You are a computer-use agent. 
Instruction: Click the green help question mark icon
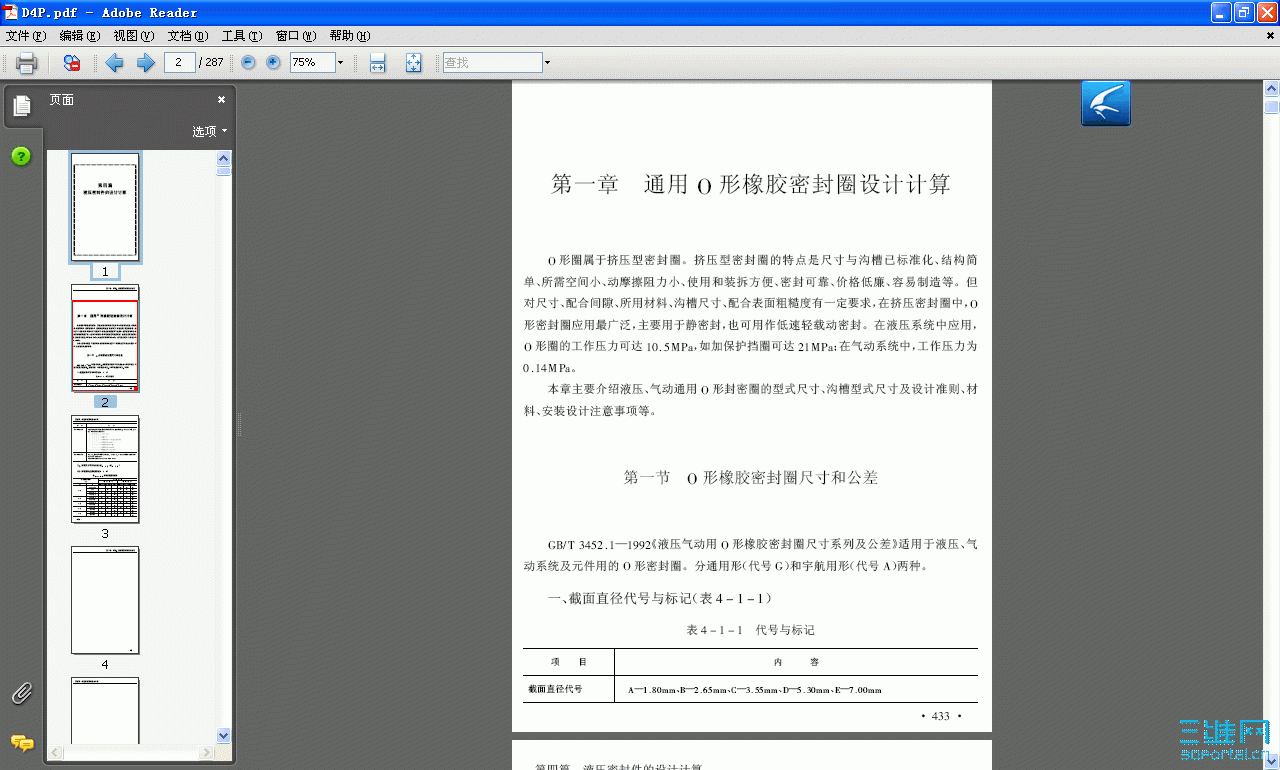point(21,156)
